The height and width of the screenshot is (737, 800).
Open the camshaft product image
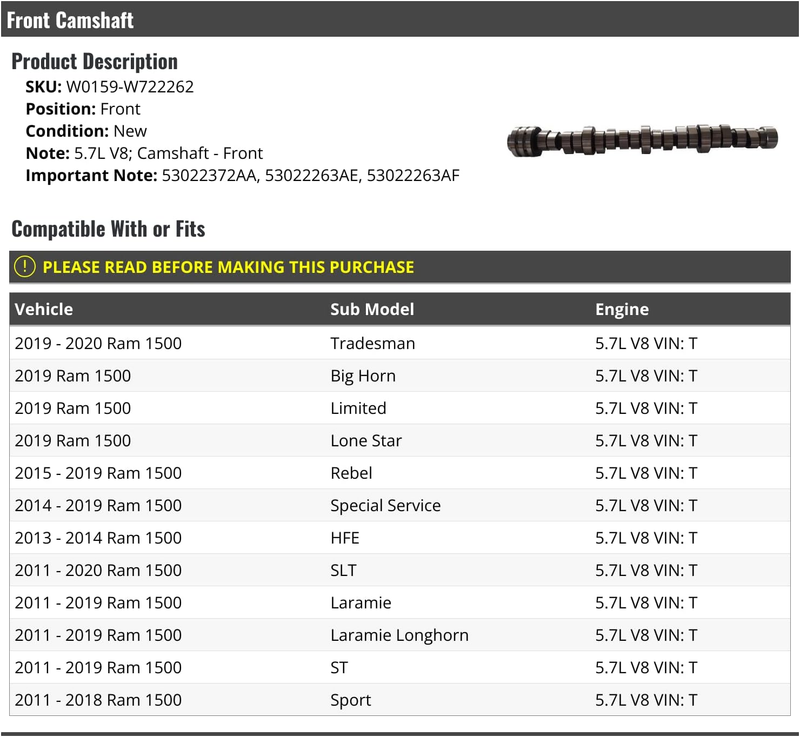pyautogui.click(x=642, y=139)
